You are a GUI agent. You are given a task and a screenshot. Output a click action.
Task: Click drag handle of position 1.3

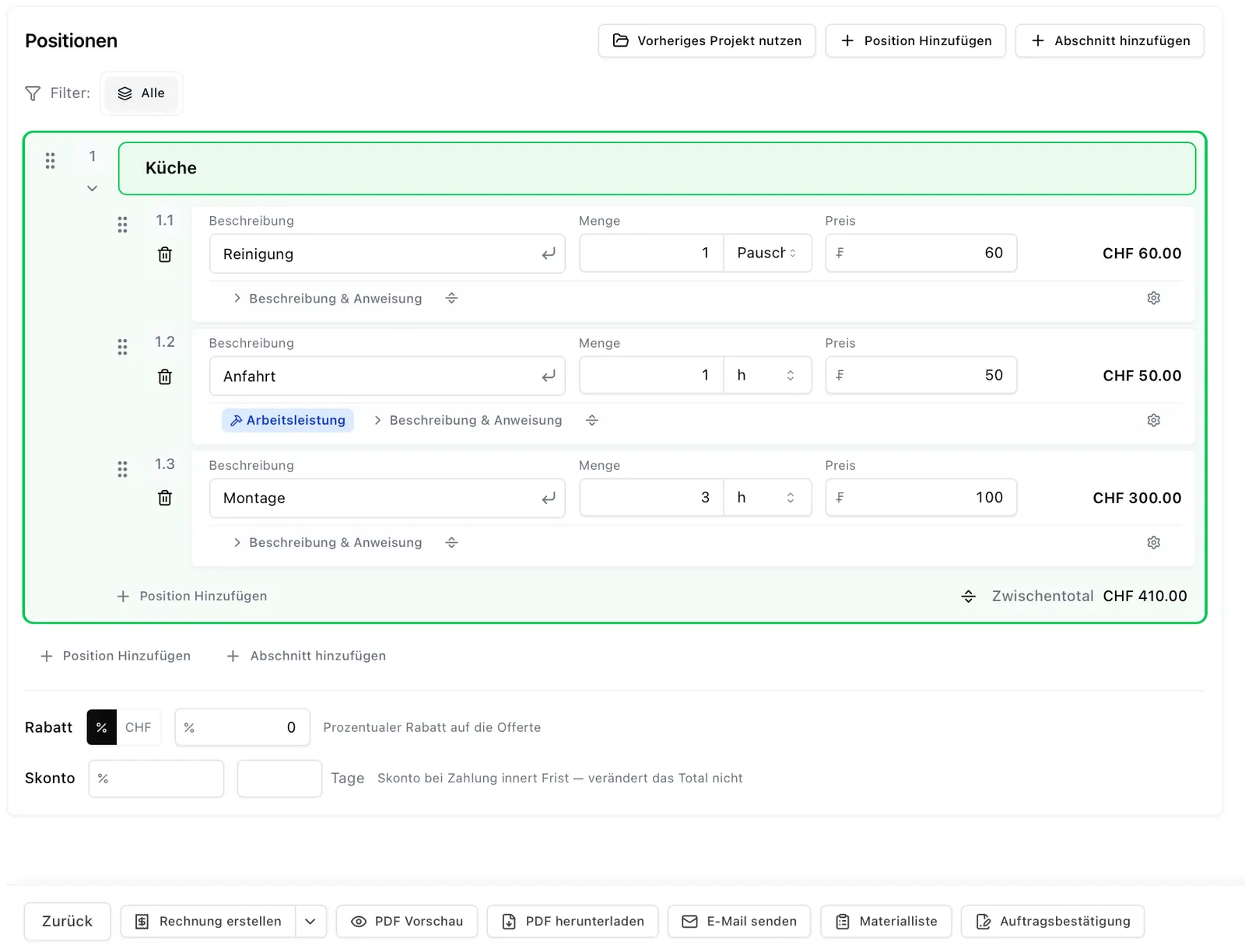coord(122,469)
